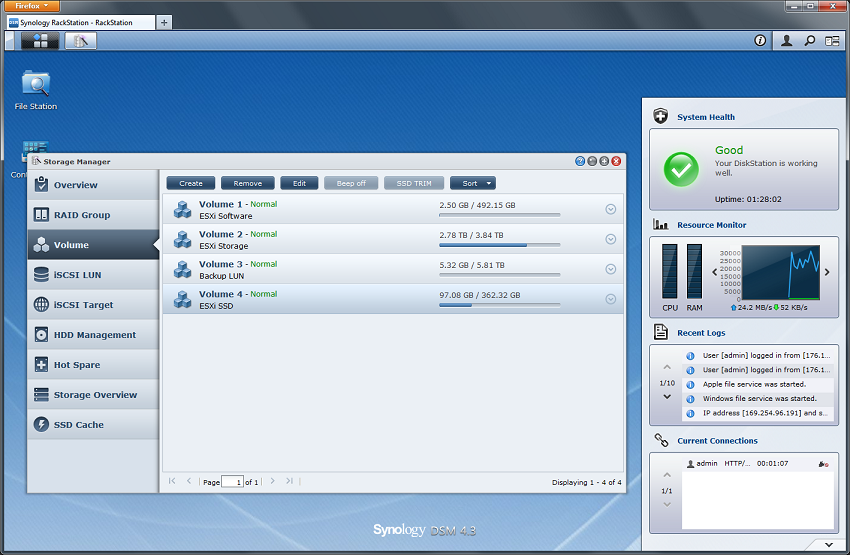This screenshot has height=555, width=850.
Task: Click the Beep off button
Action: pos(351,183)
